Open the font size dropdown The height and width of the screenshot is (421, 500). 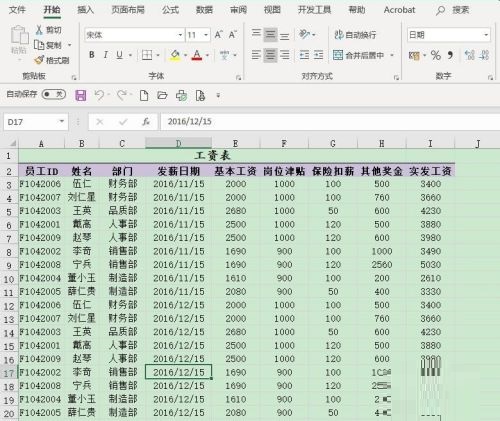coord(206,35)
